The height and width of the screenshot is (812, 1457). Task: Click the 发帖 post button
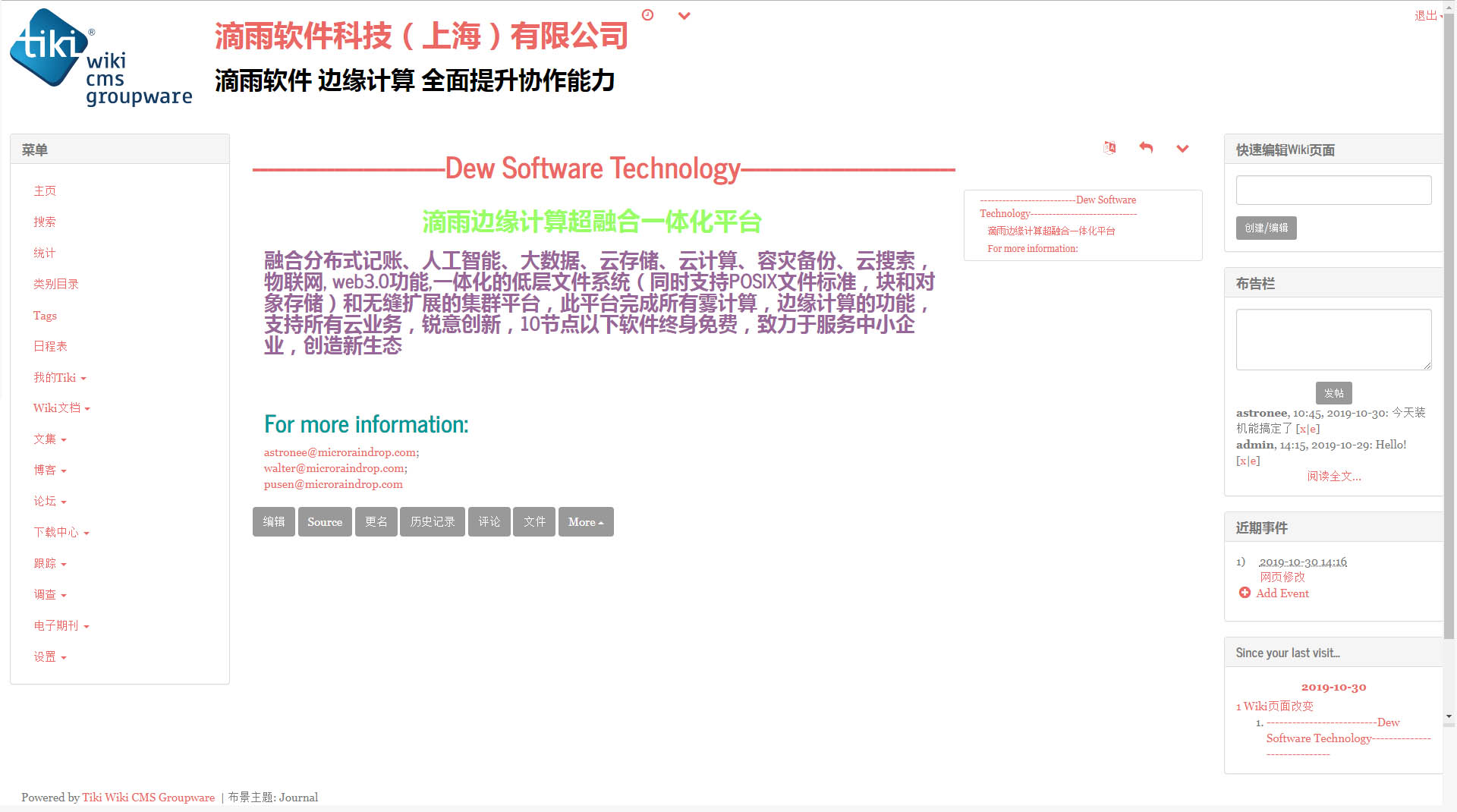click(1333, 393)
